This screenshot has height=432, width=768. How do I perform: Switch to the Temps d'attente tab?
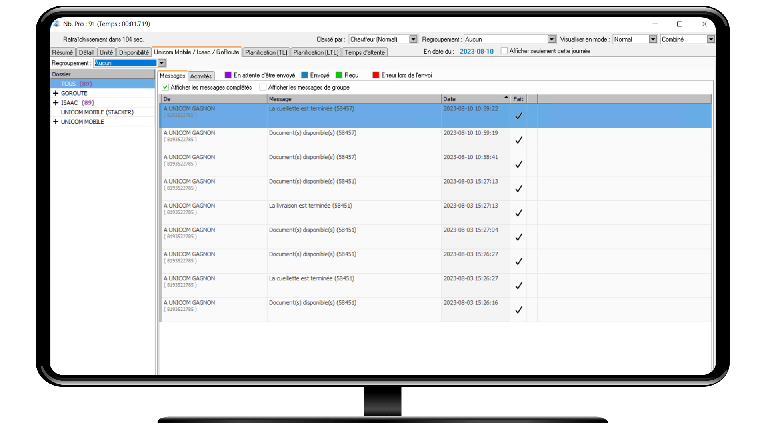click(x=365, y=52)
